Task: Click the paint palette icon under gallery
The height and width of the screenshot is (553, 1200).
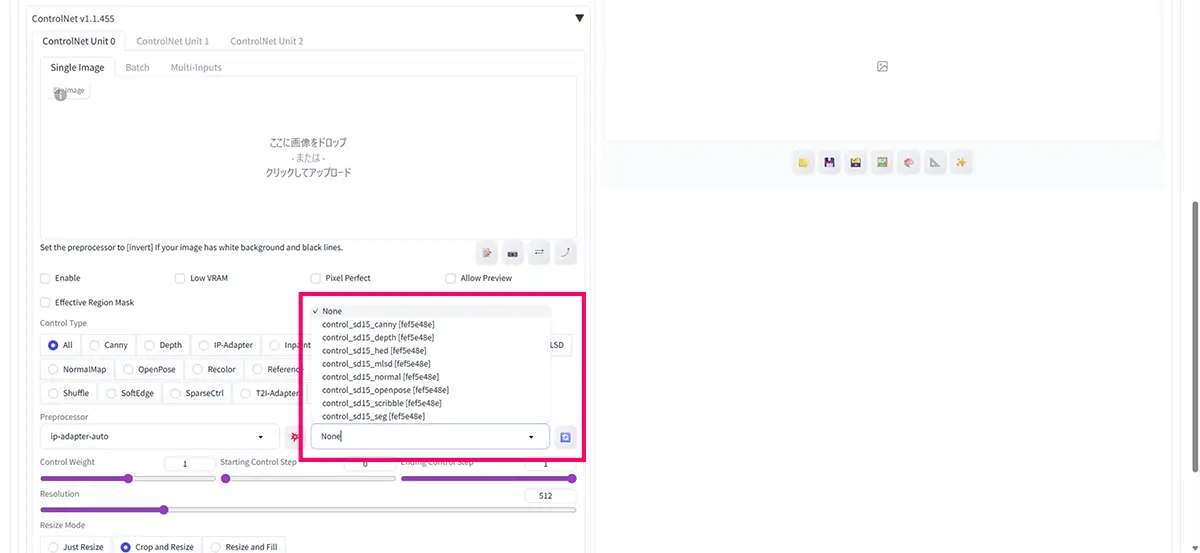Action: coord(908,163)
